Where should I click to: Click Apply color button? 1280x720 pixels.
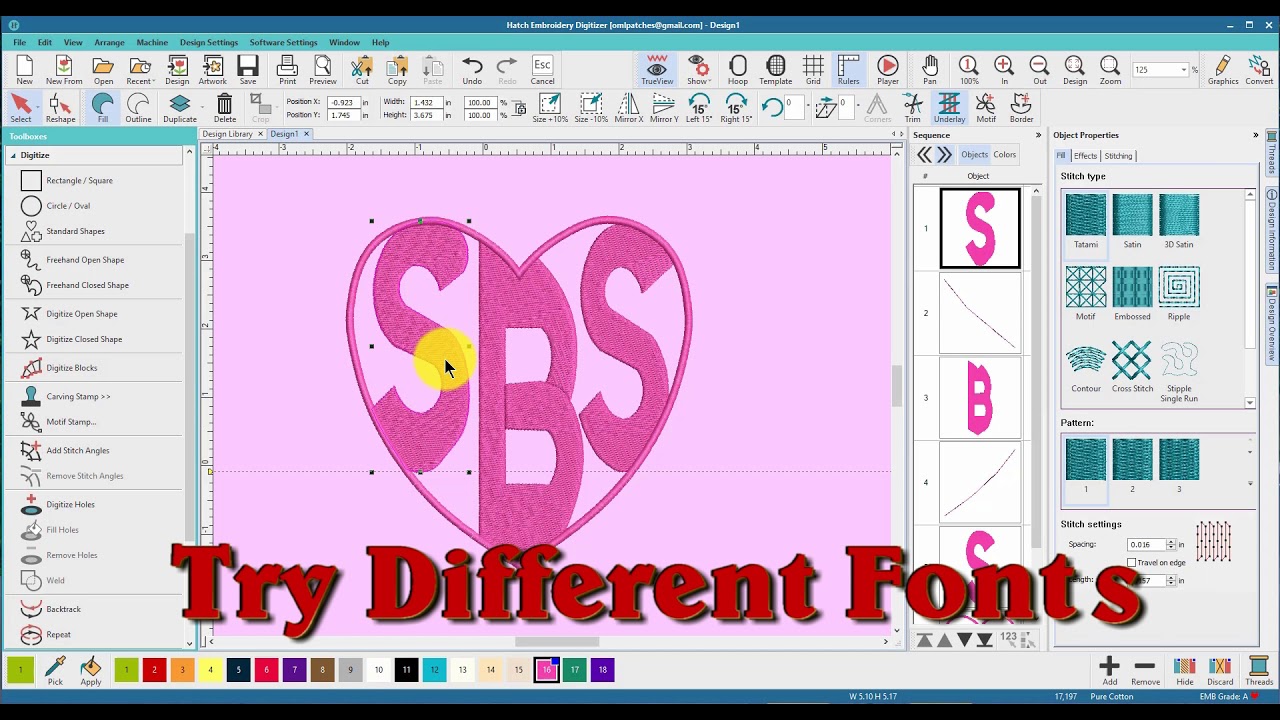tap(91, 671)
